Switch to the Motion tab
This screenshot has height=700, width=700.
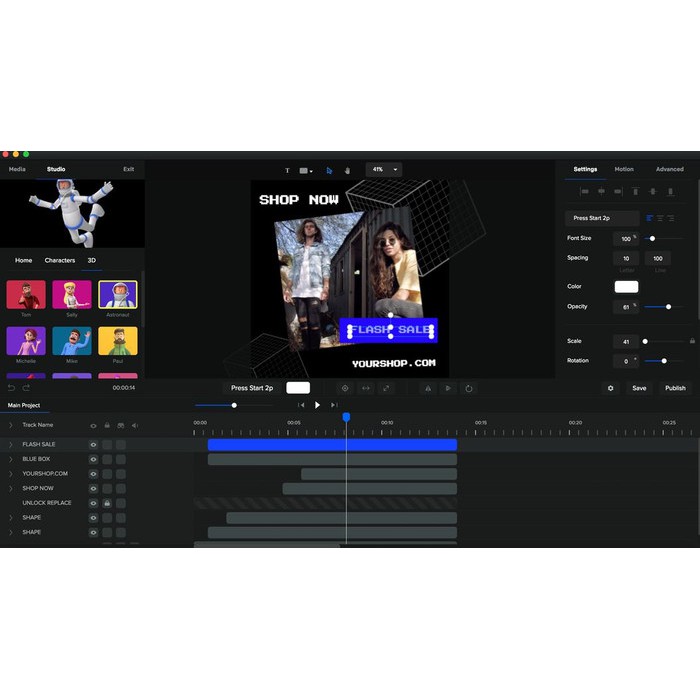point(624,169)
